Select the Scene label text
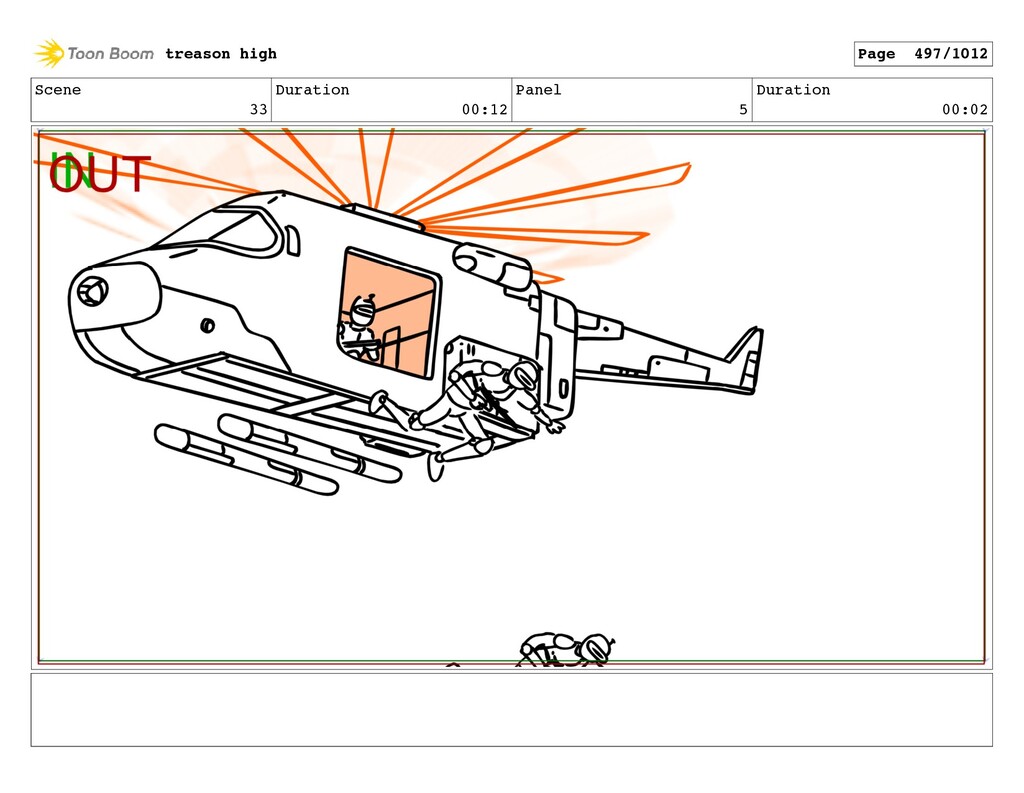 coord(58,90)
